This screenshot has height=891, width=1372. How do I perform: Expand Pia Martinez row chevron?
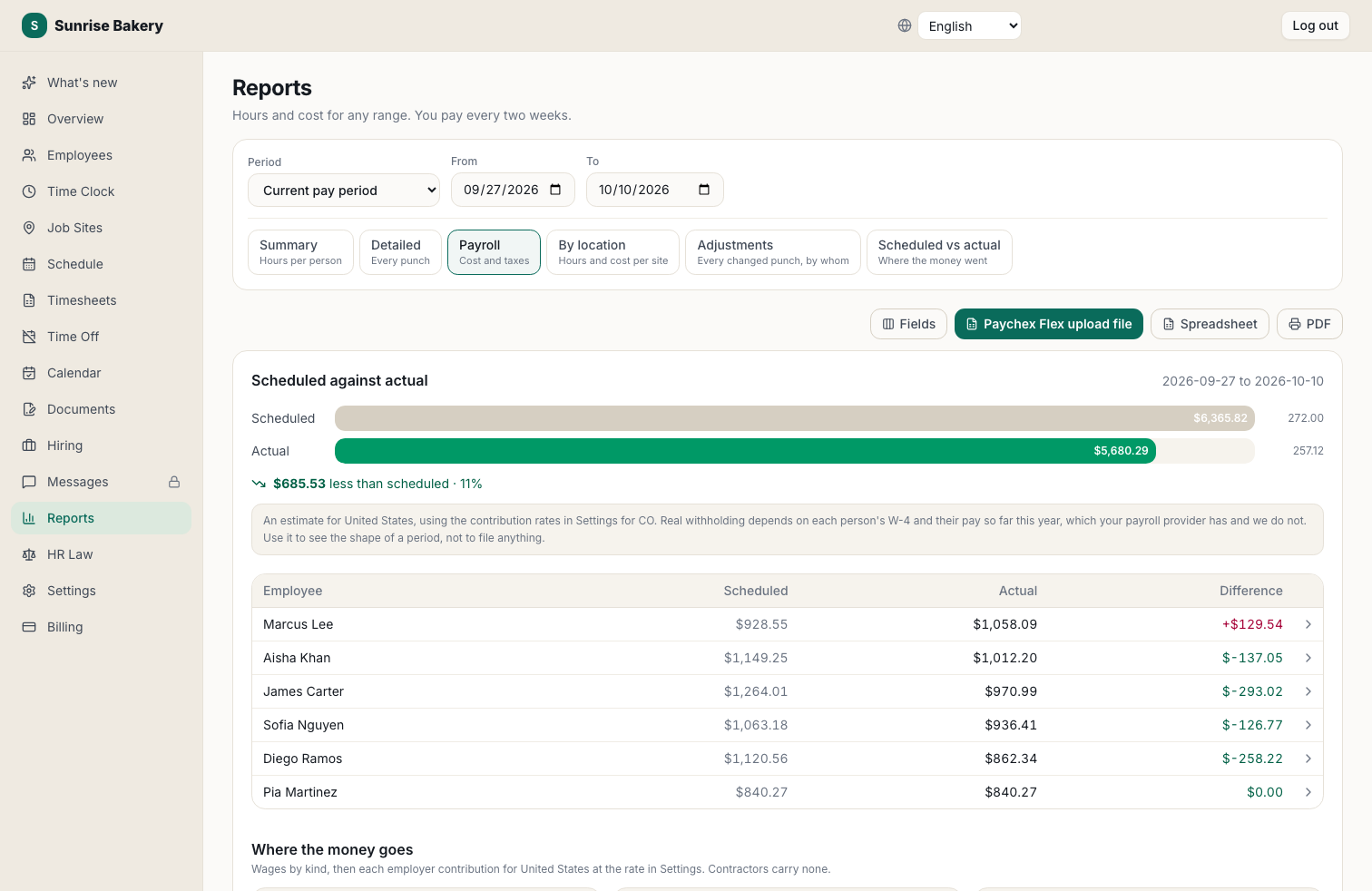click(1308, 792)
